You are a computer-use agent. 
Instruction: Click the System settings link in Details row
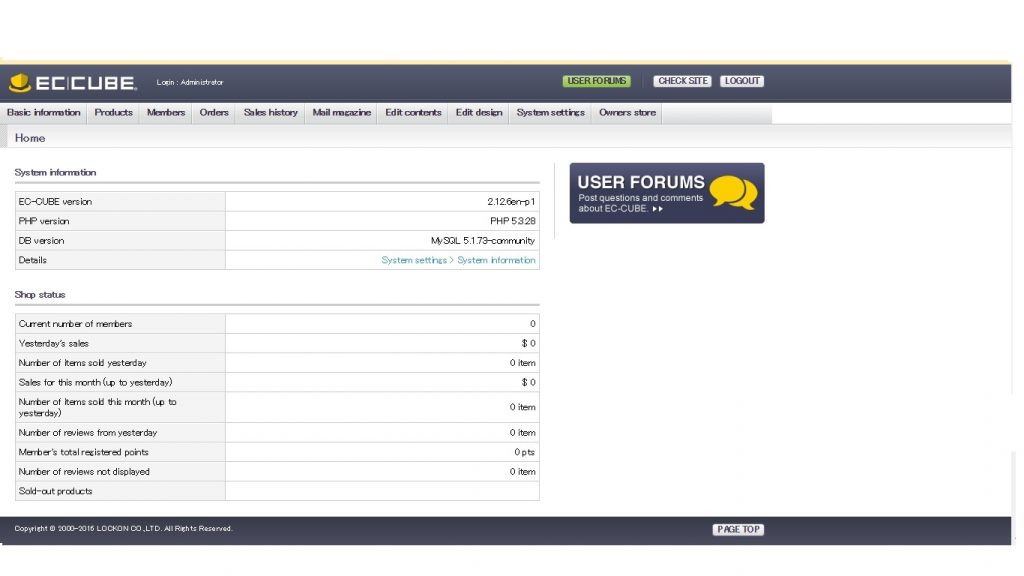(x=414, y=259)
